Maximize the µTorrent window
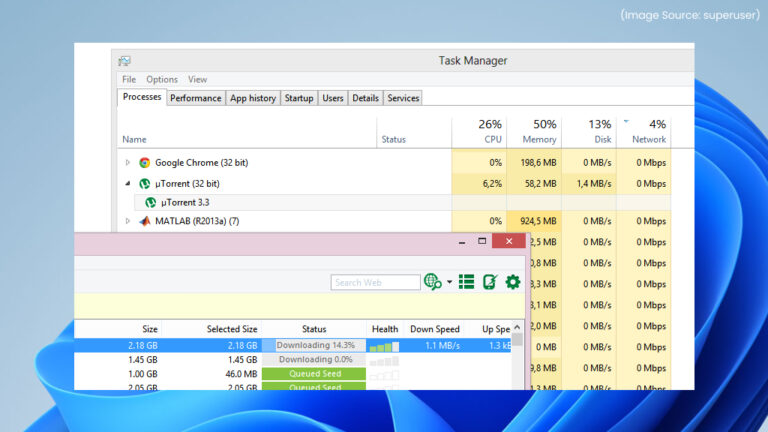Viewport: 768px width, 432px height. coord(482,241)
